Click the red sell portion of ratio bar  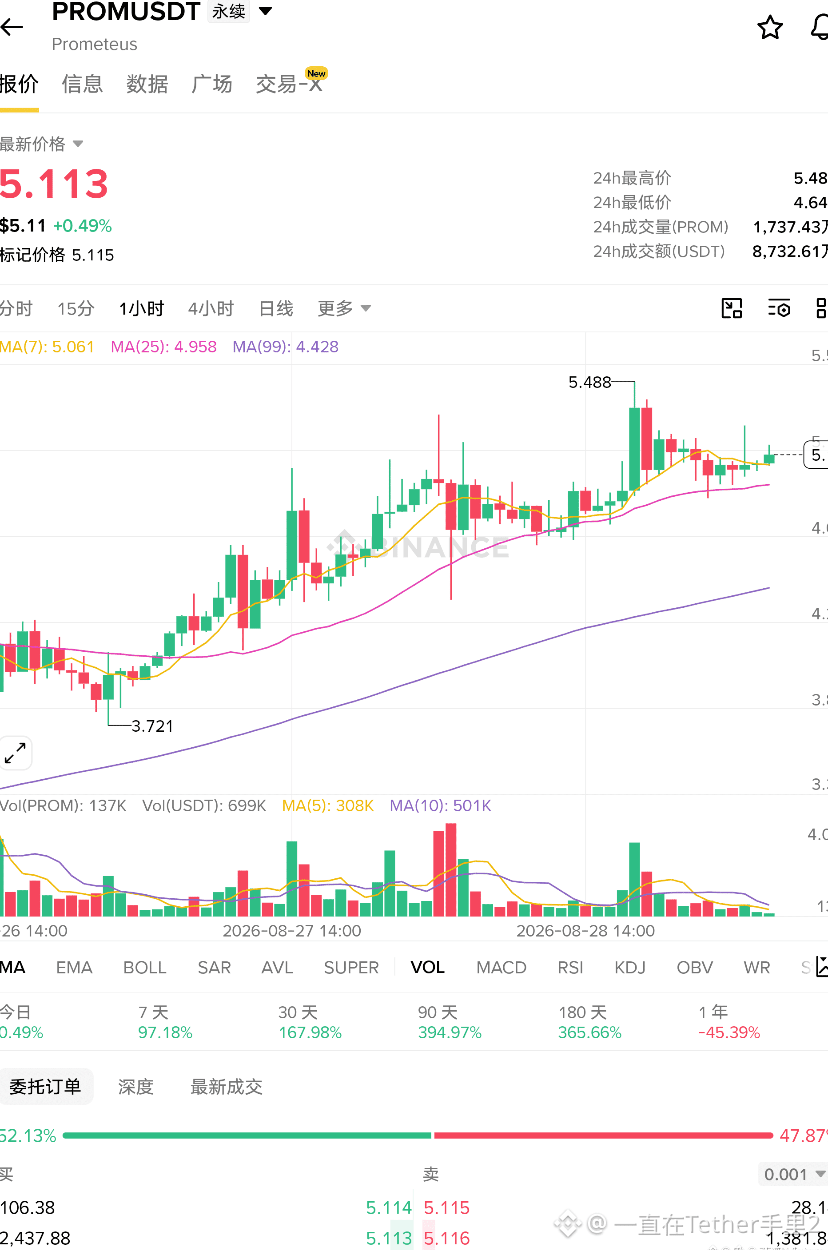point(603,1135)
